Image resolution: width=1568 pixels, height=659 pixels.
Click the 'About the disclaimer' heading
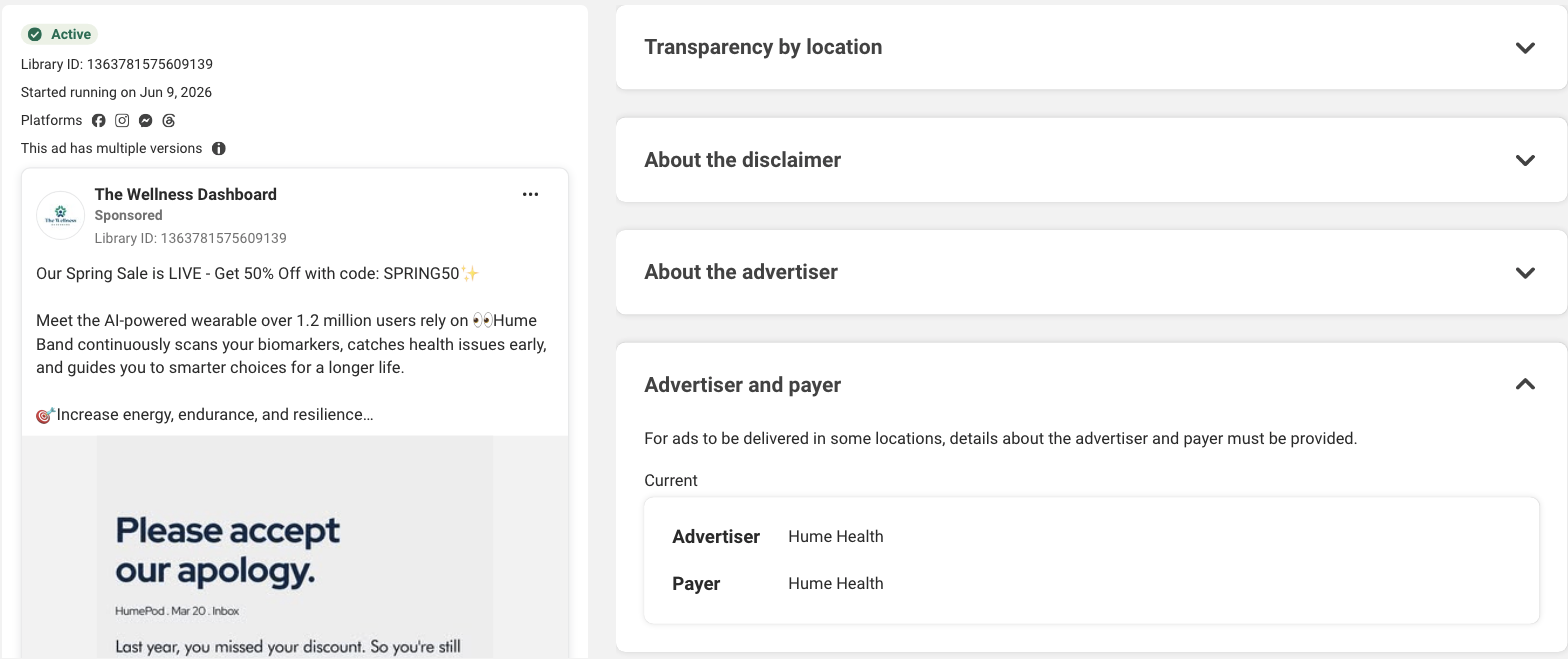pyautogui.click(x=743, y=160)
